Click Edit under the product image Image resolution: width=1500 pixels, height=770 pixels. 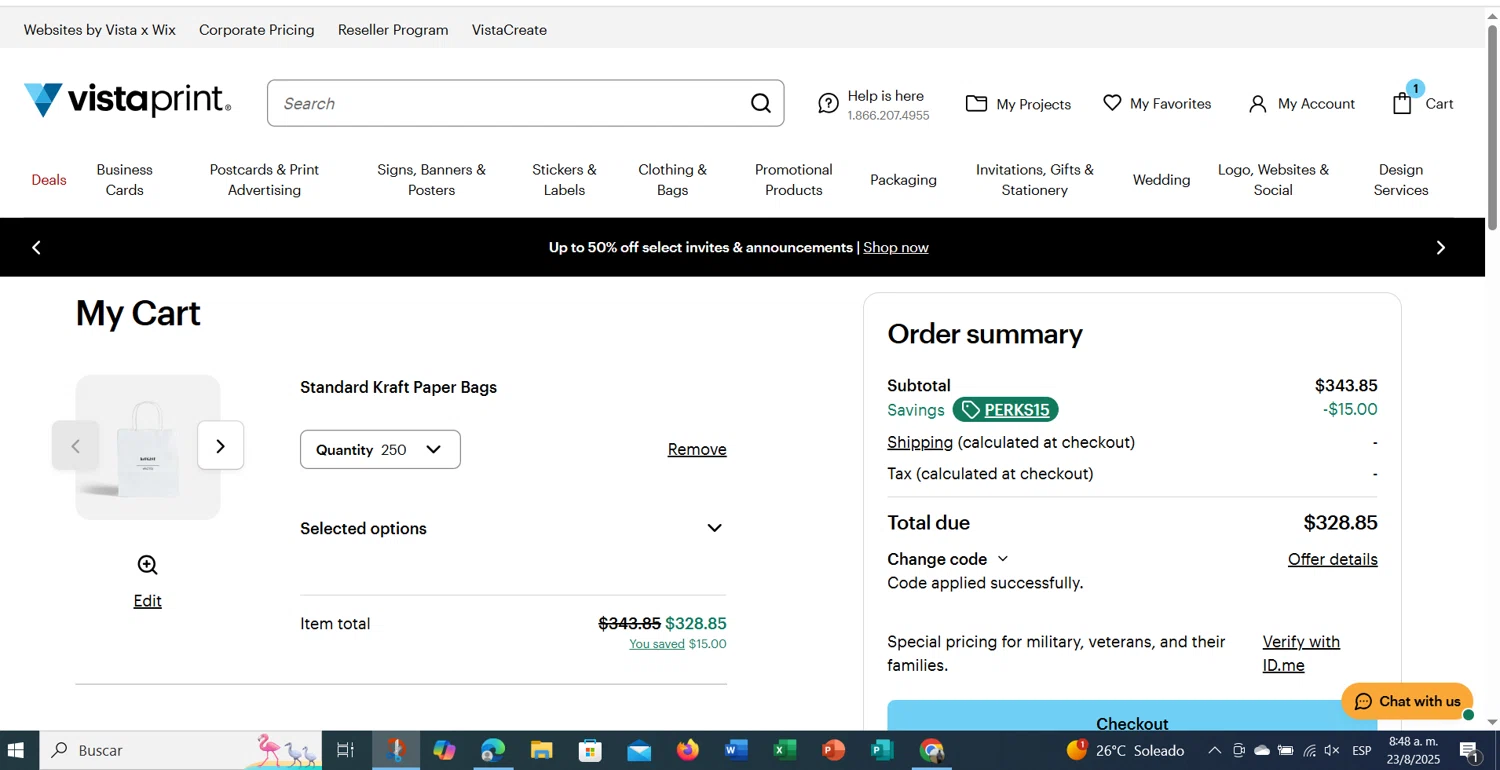(148, 601)
